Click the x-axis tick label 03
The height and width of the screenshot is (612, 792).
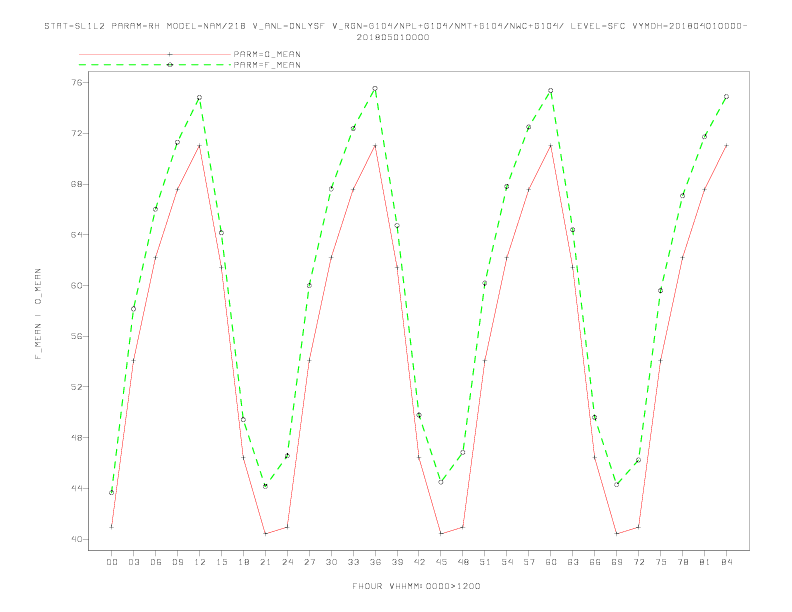[x=133, y=562]
